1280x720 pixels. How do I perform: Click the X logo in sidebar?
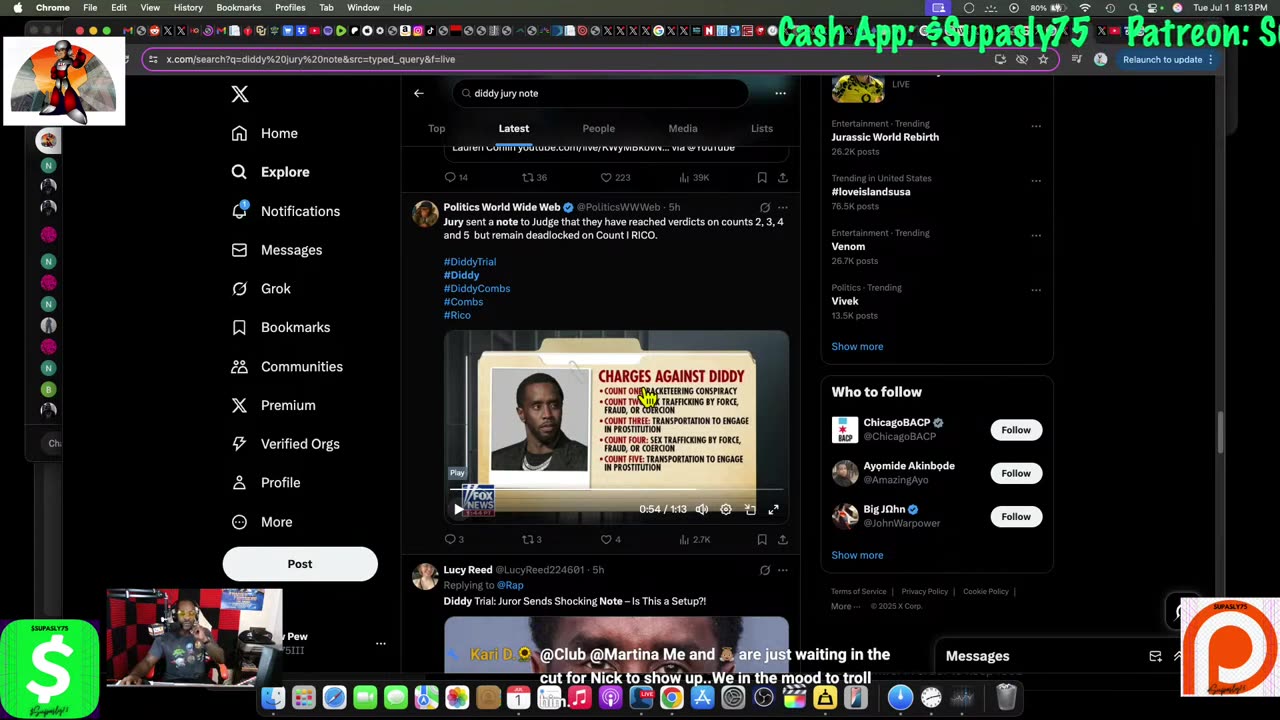coord(240,94)
